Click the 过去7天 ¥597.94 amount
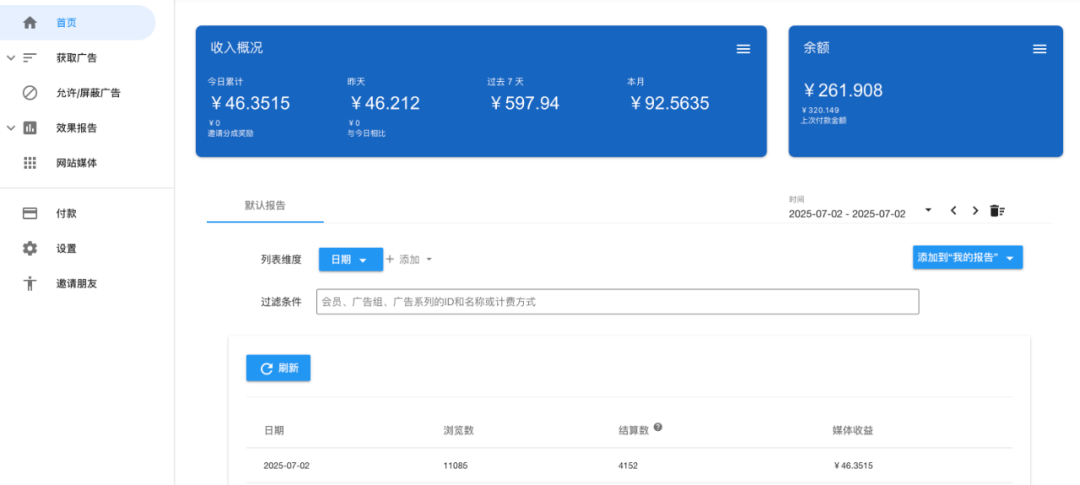Viewport: 1080px width, 485px height. (x=524, y=103)
